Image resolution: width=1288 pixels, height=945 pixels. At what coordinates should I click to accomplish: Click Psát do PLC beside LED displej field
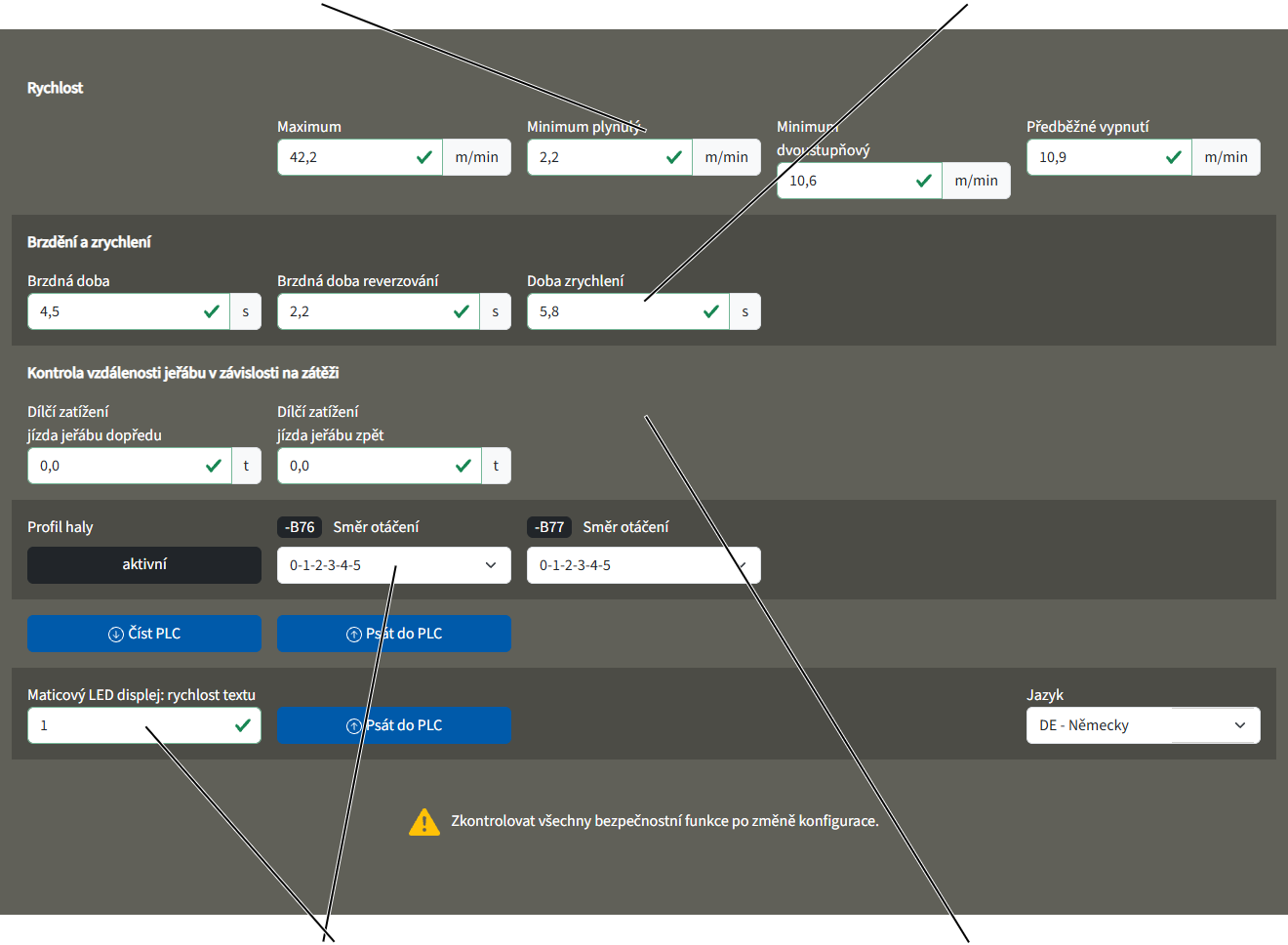coord(394,725)
